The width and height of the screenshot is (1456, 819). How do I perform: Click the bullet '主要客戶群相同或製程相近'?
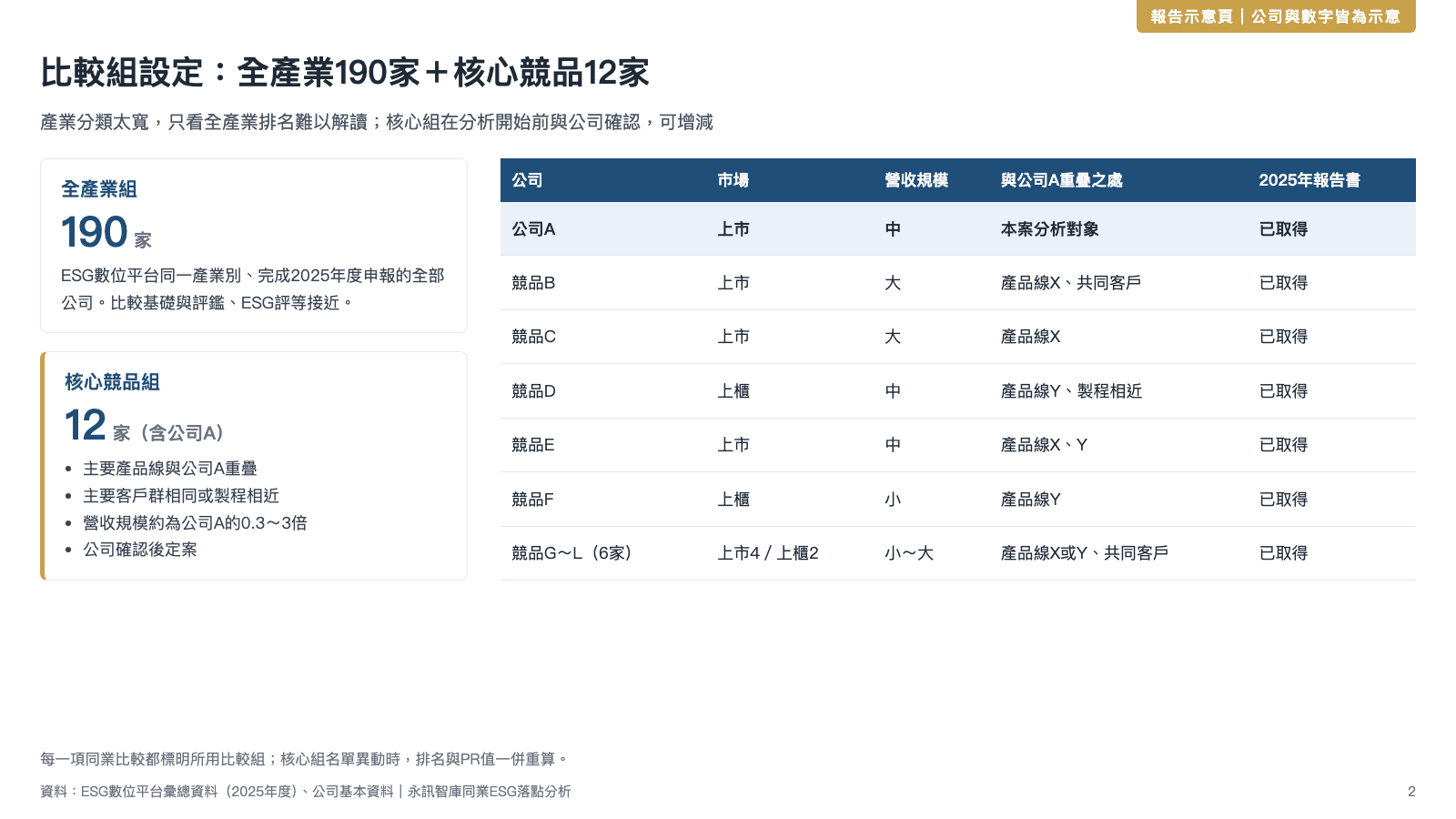(181, 496)
